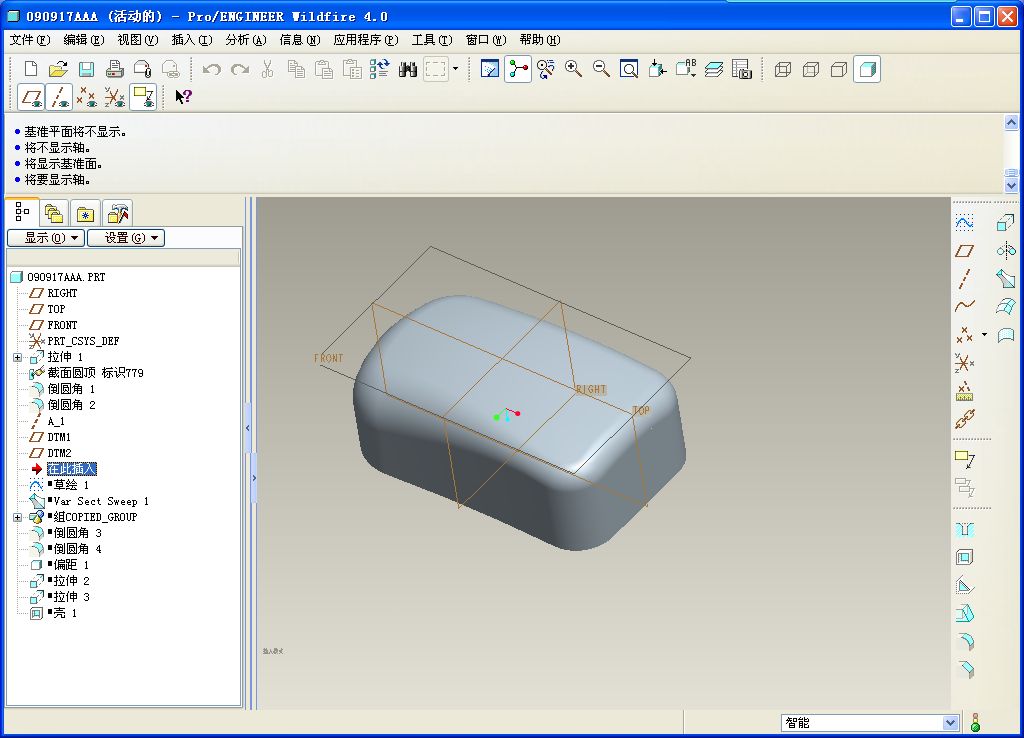Insert a coordinate system from the right toolbar
This screenshot has height=738, width=1024.
[965, 362]
